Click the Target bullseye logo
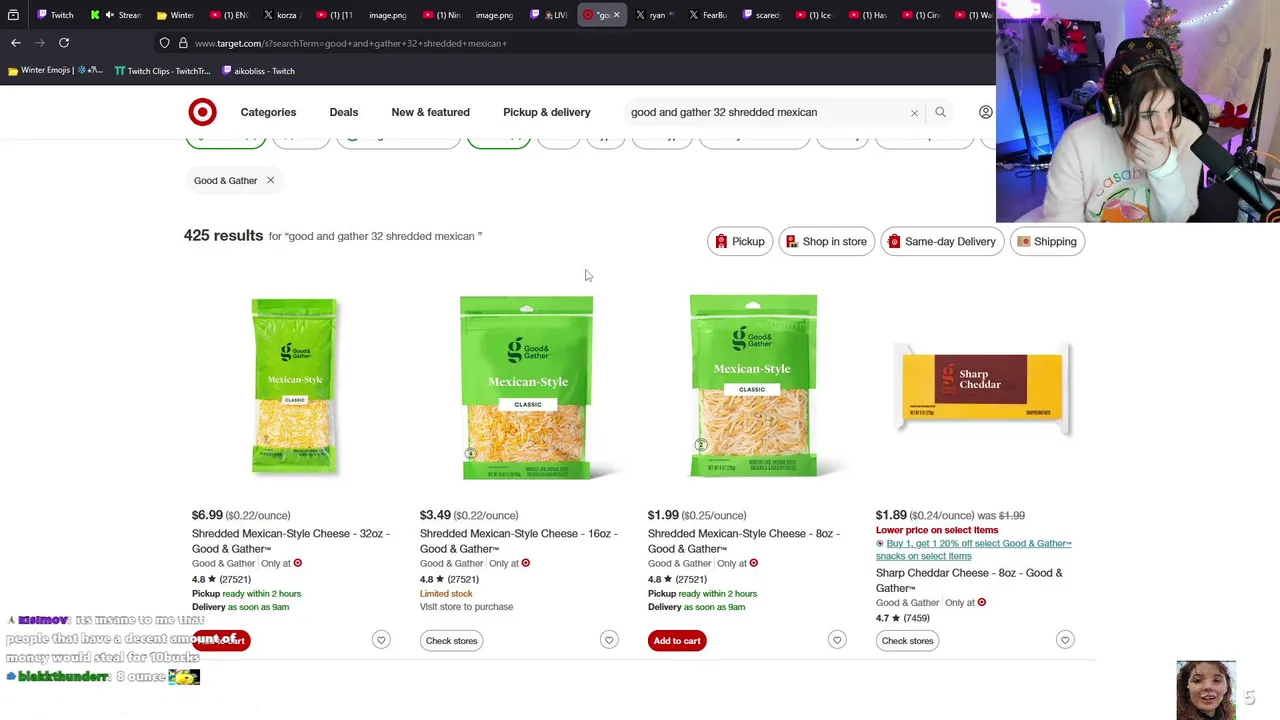The width and height of the screenshot is (1280, 720). coord(202,112)
